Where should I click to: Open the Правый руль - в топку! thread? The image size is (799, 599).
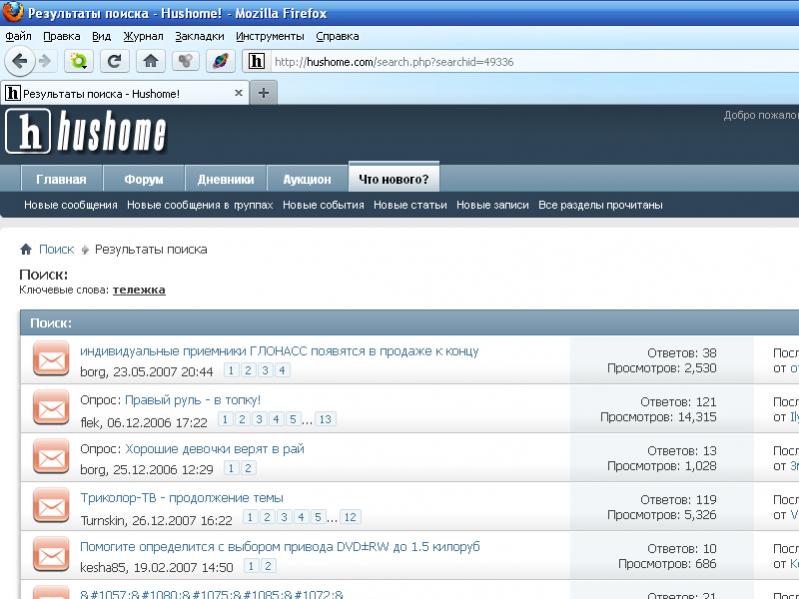click(193, 400)
